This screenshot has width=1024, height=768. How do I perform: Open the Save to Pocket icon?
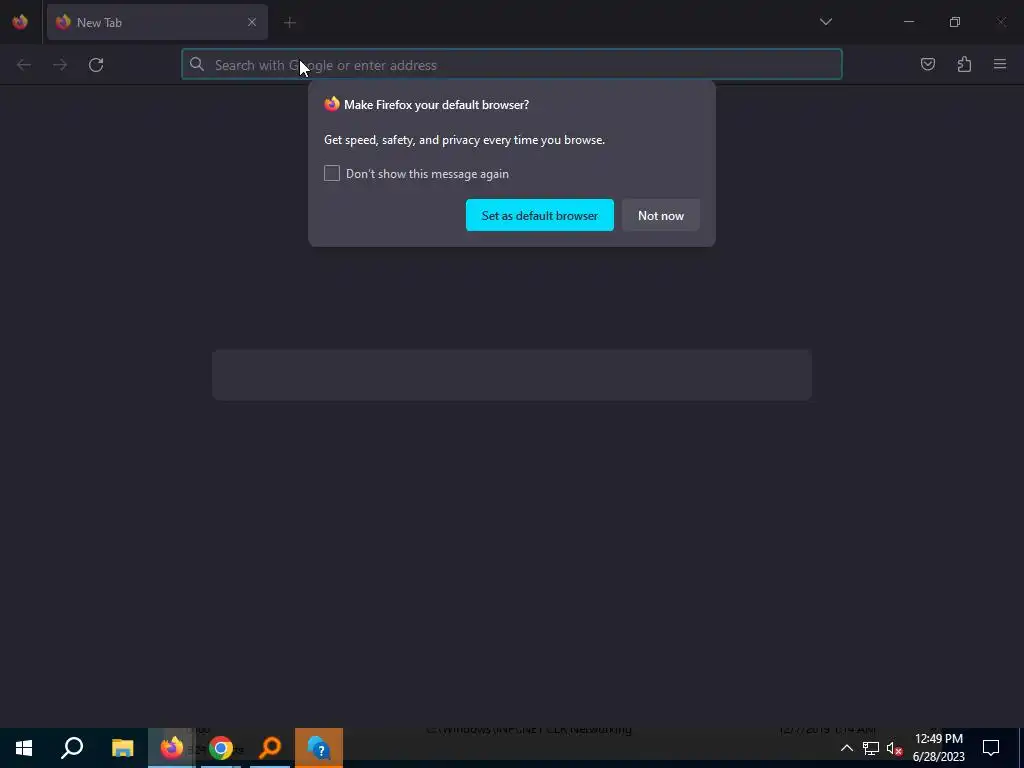click(x=927, y=64)
